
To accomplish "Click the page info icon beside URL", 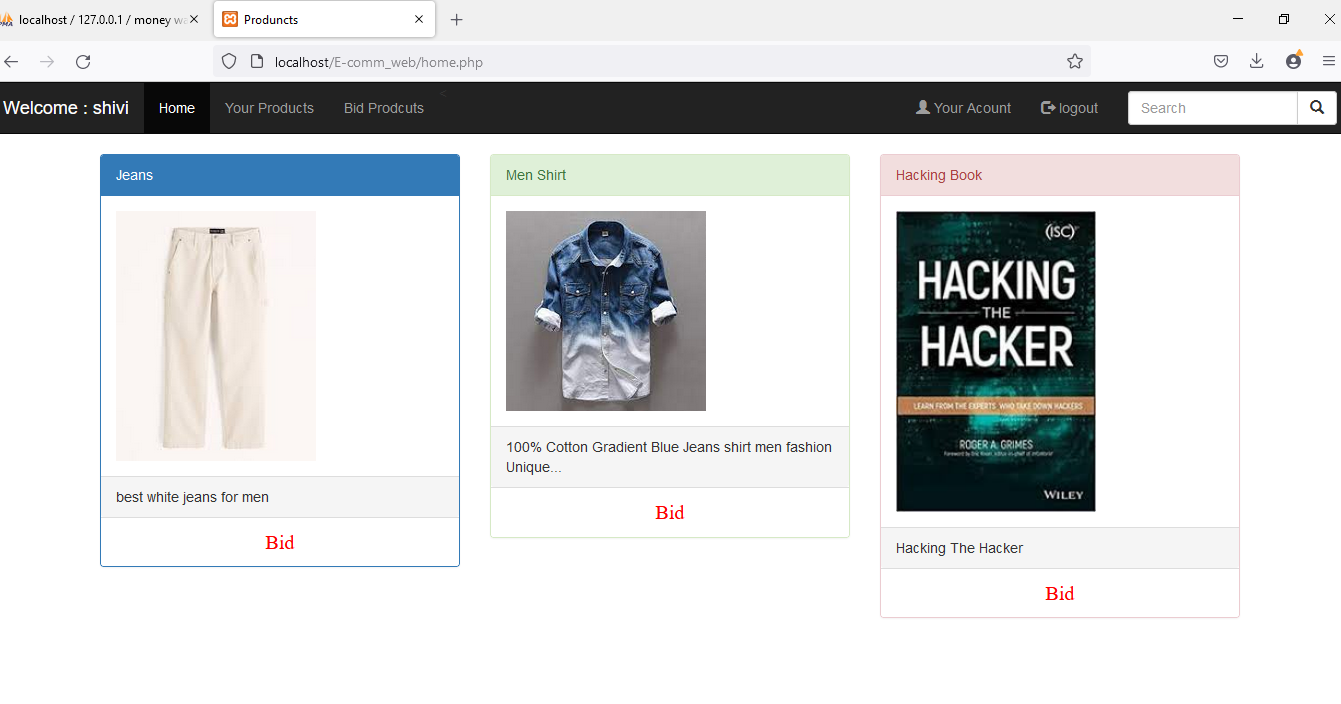I will click(x=257, y=62).
